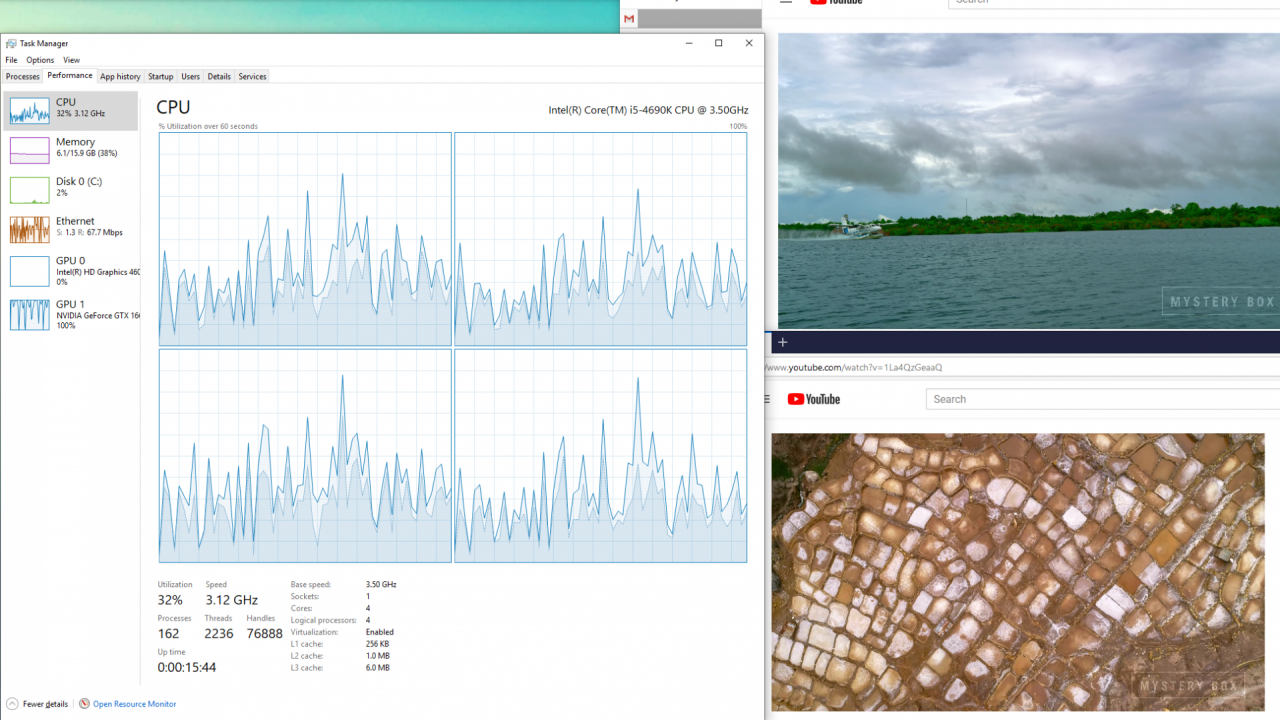Click YouTube logo in lower browser
The image size is (1280, 720).
pyautogui.click(x=813, y=399)
